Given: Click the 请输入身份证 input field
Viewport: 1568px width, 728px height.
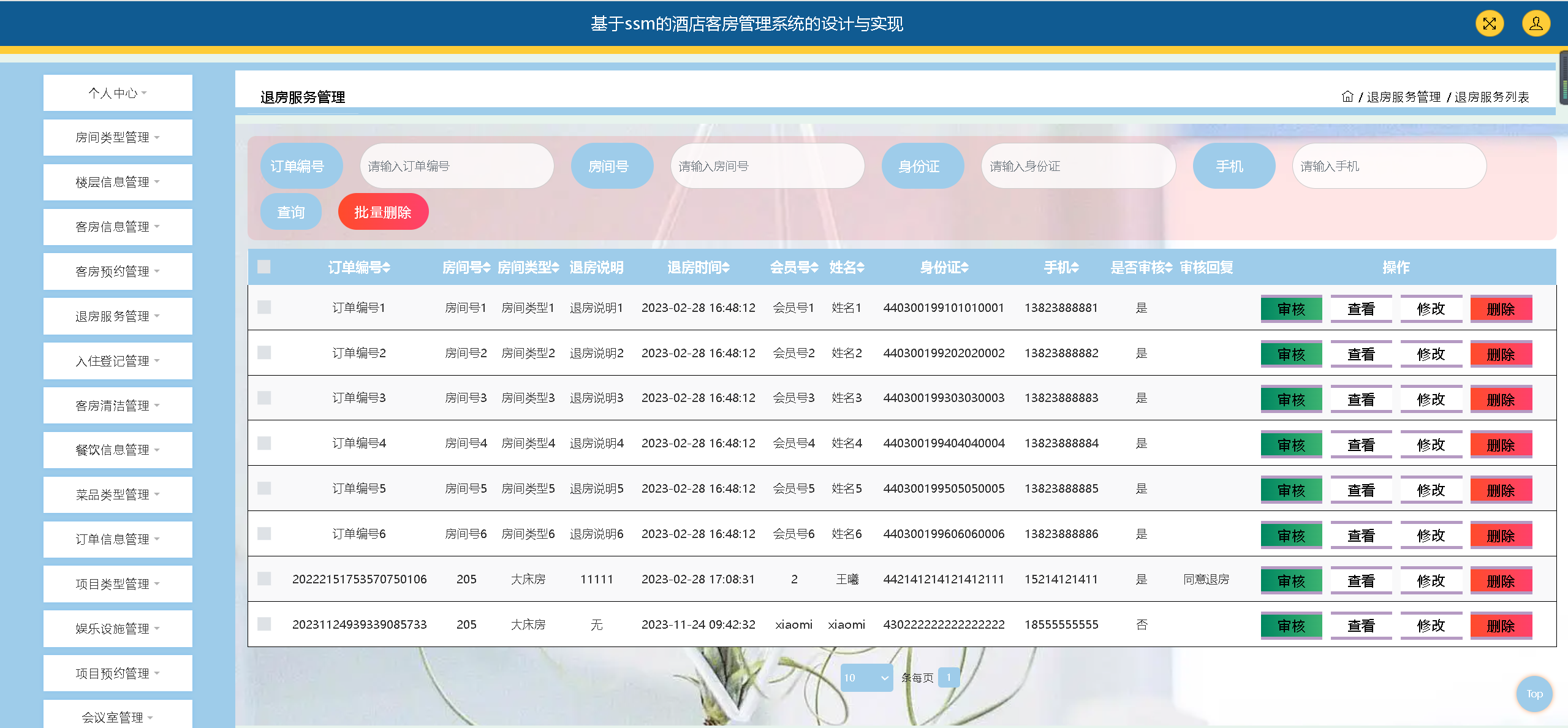Looking at the screenshot, I should point(1077,166).
